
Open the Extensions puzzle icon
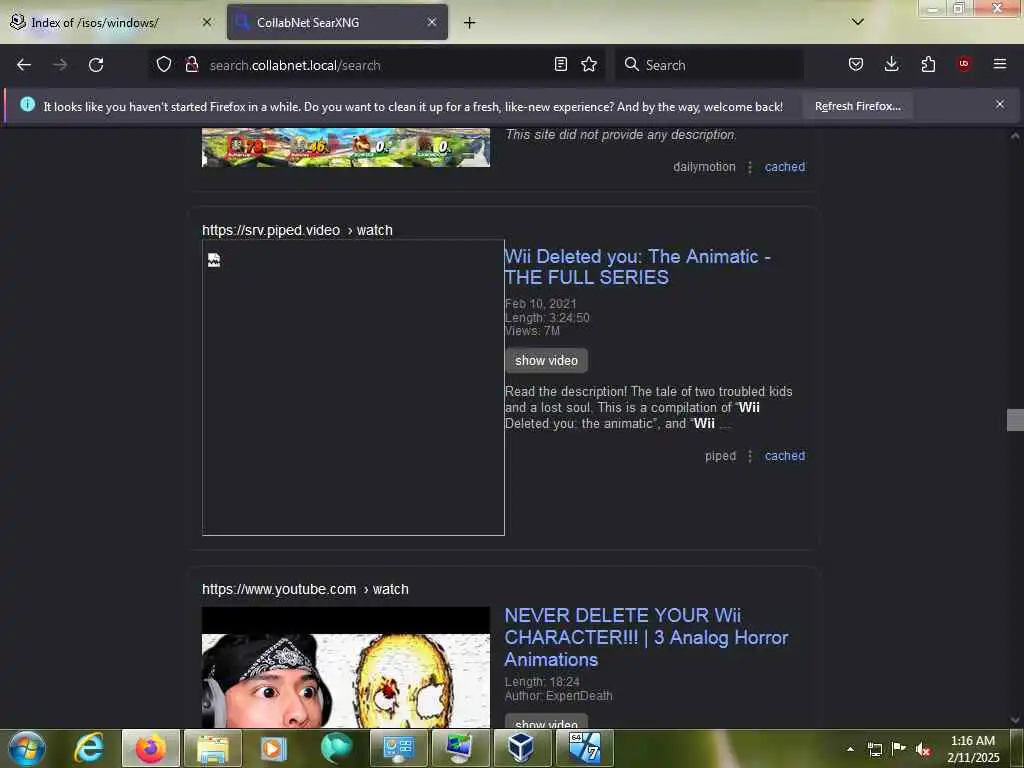(x=928, y=64)
